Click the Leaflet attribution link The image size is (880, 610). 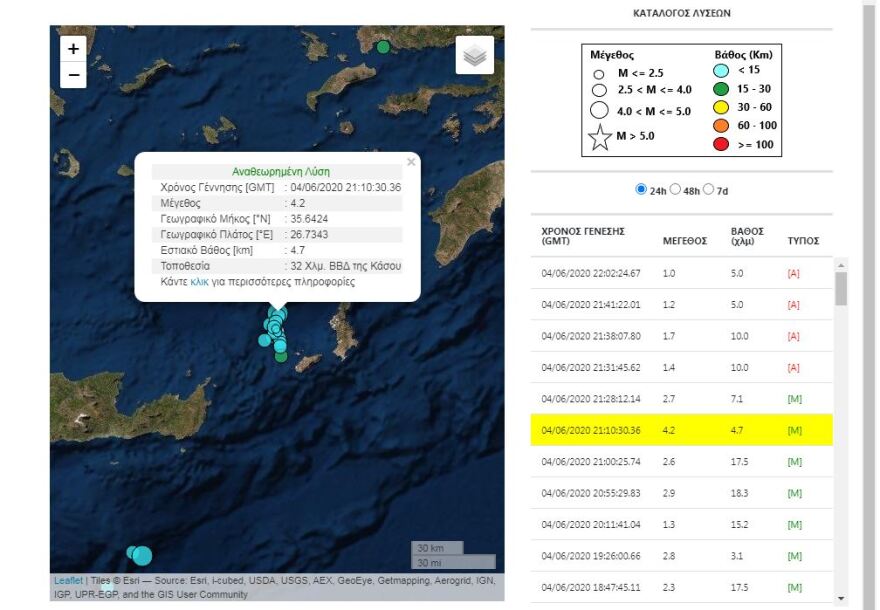67,579
